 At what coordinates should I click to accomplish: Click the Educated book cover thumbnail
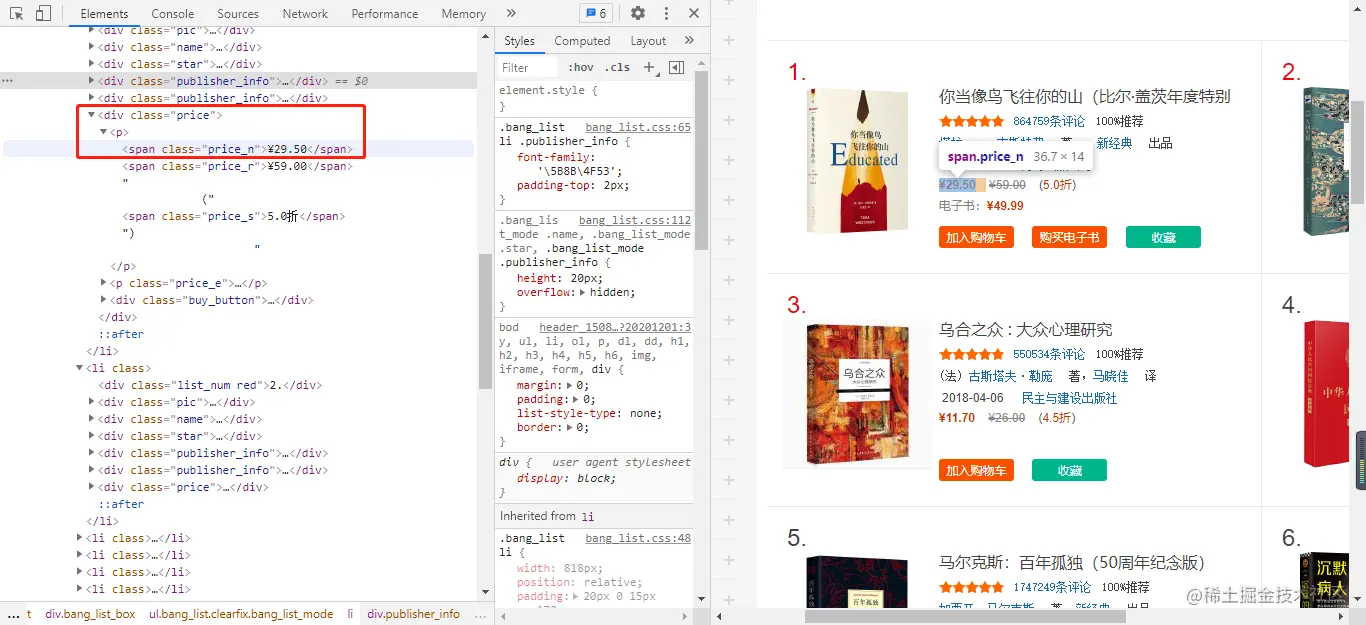(857, 160)
